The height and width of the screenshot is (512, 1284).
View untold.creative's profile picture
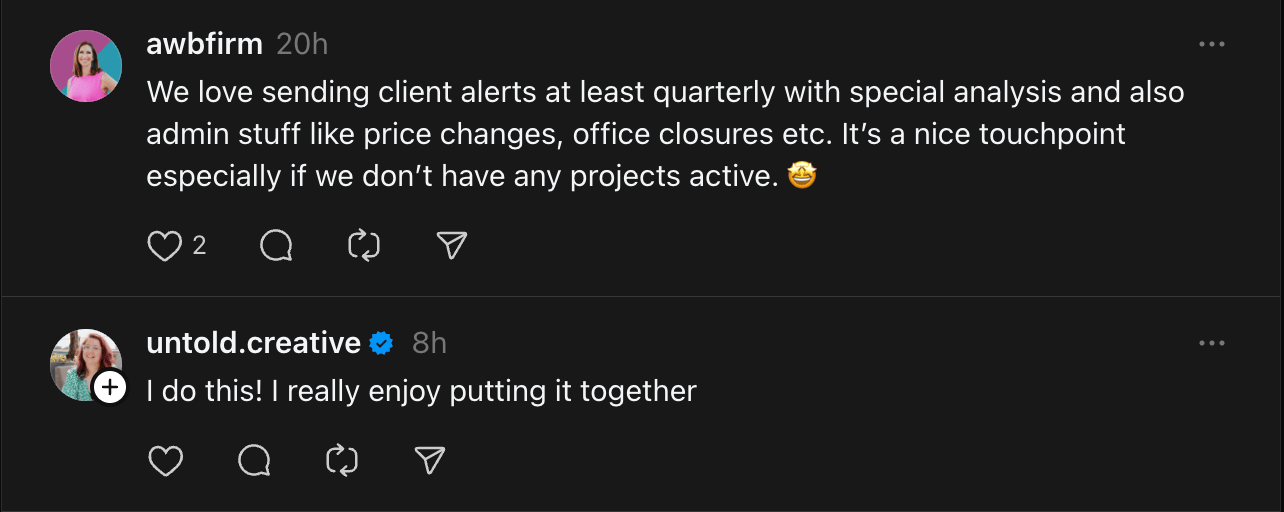coord(86,365)
